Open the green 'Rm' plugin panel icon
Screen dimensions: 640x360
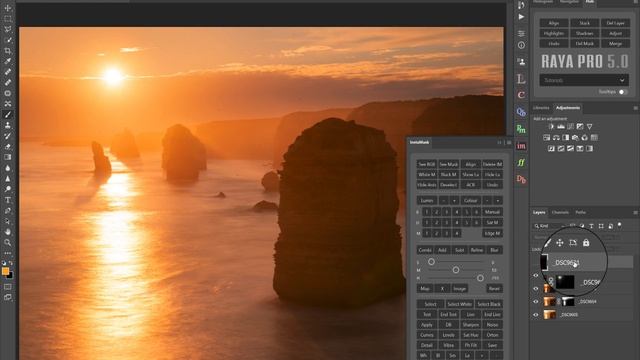(x=521, y=129)
